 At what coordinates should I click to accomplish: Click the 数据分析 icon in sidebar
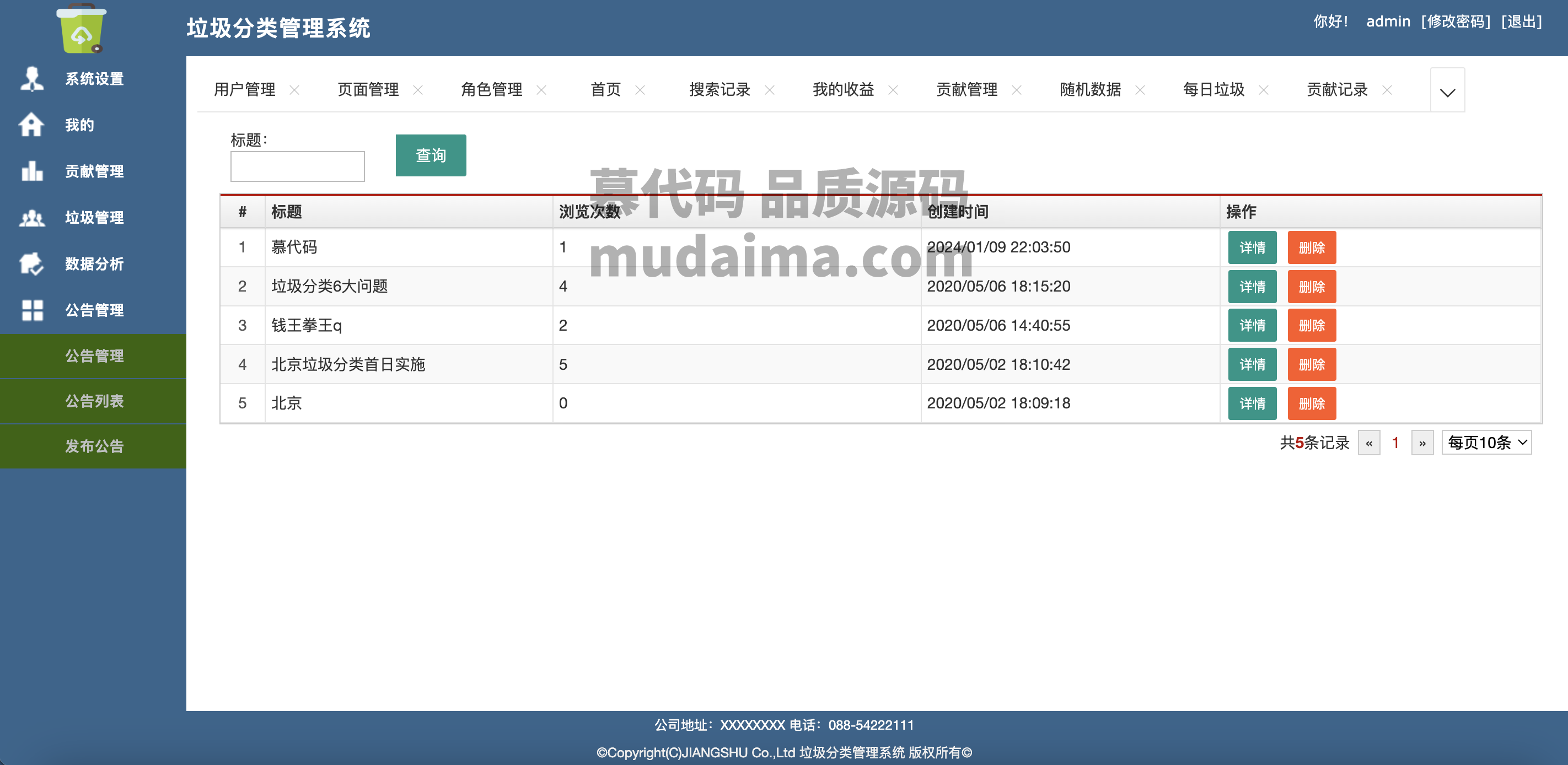[x=31, y=263]
